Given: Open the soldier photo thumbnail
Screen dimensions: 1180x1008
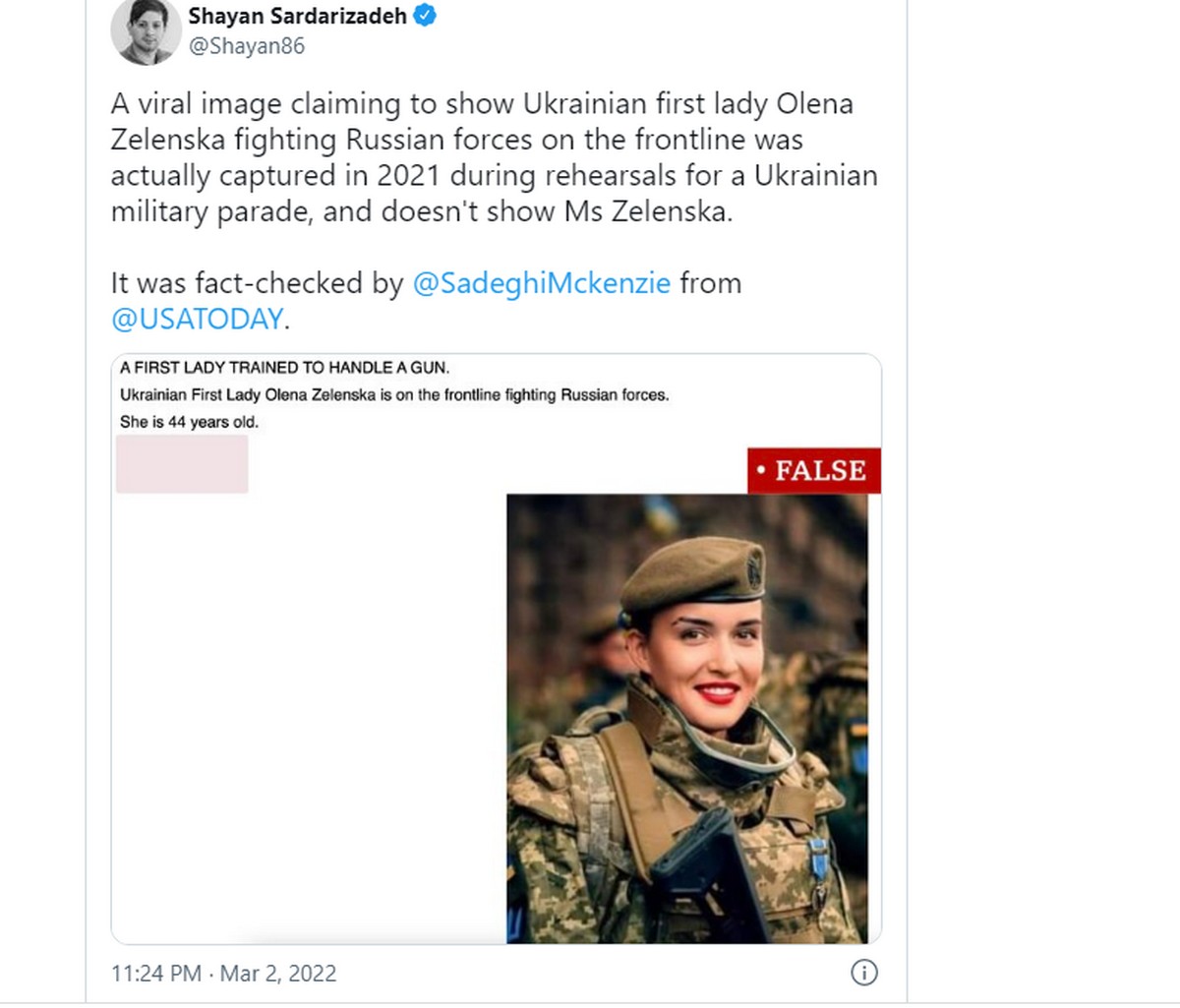Looking at the screenshot, I should pos(686,718).
